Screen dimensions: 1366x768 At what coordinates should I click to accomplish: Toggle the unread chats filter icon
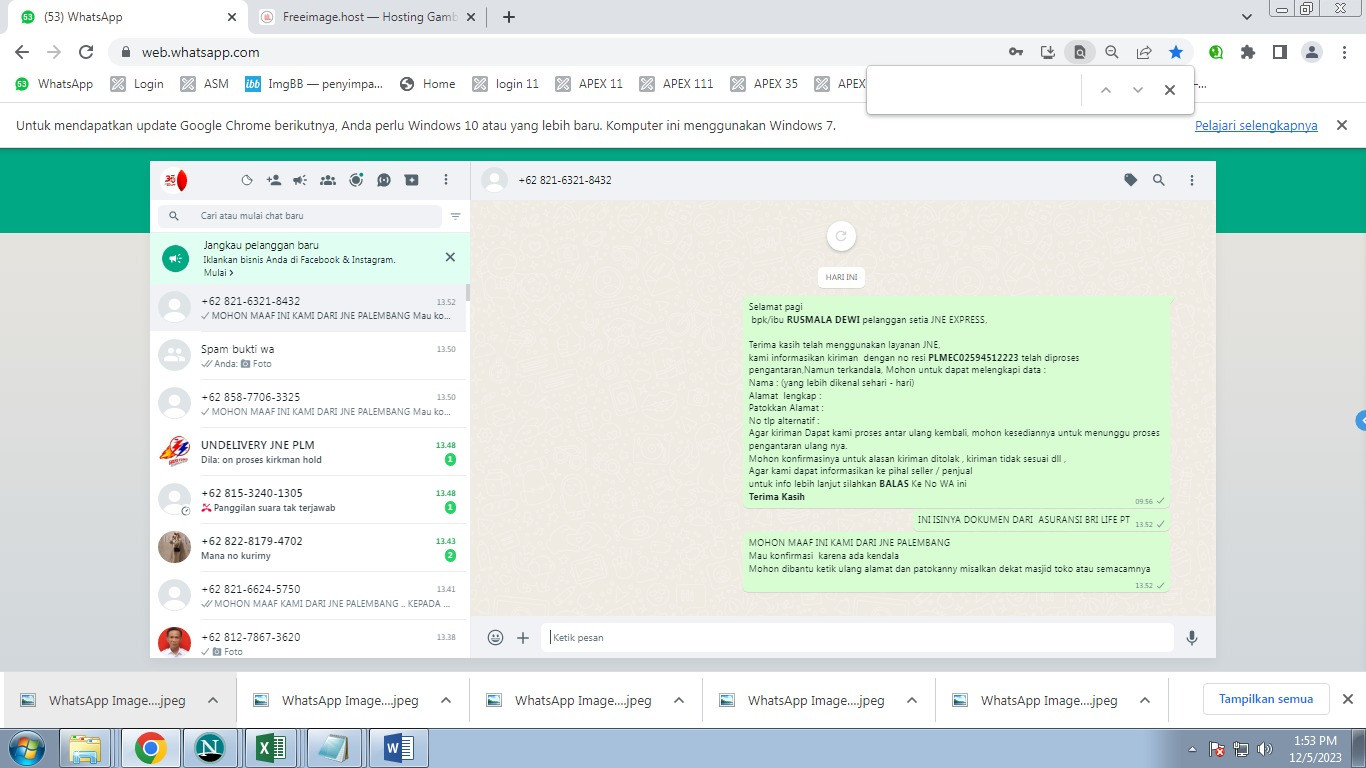pos(455,216)
